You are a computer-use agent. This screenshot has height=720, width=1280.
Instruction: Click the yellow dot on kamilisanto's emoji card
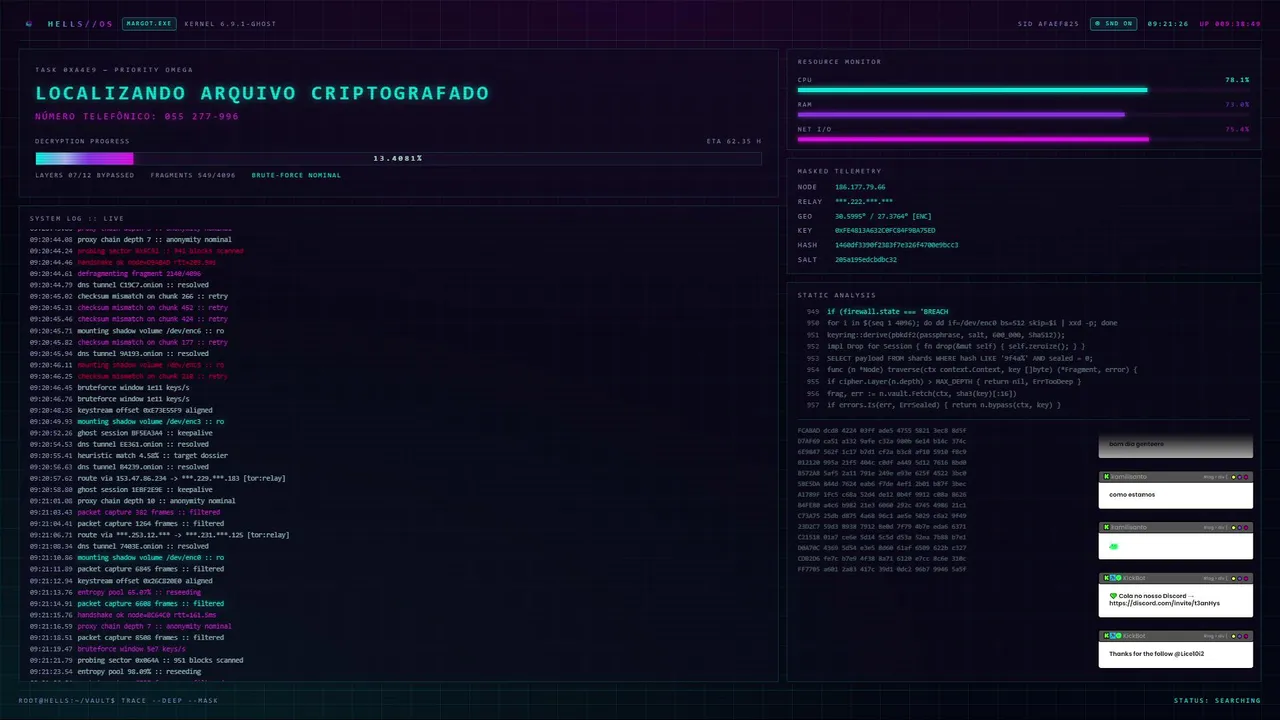[1233, 527]
